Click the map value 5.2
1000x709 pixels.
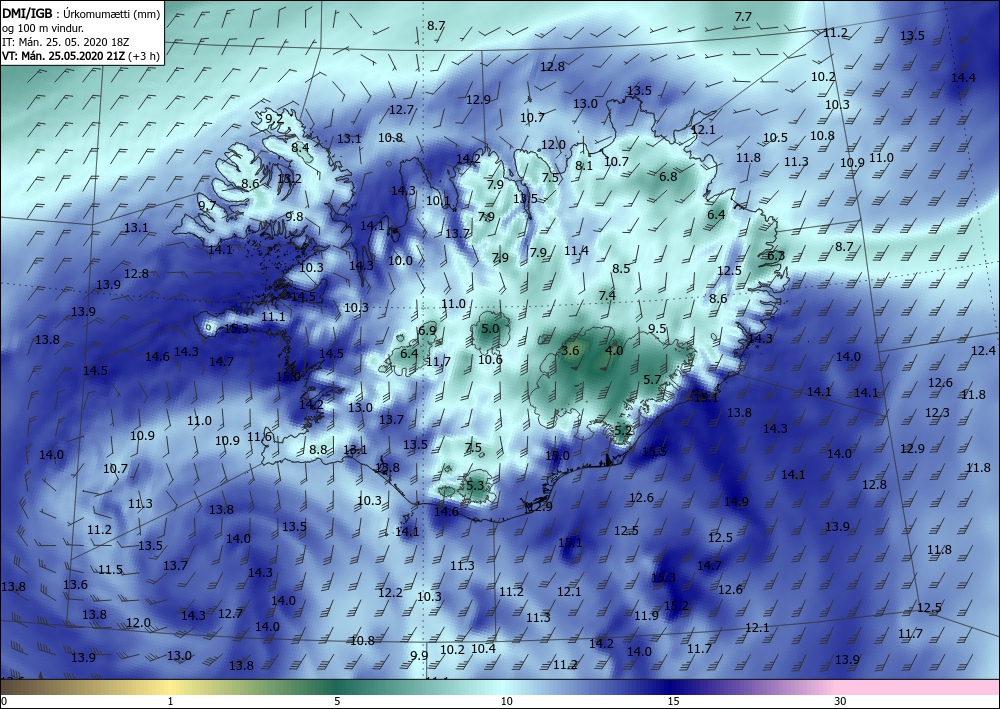coord(622,430)
